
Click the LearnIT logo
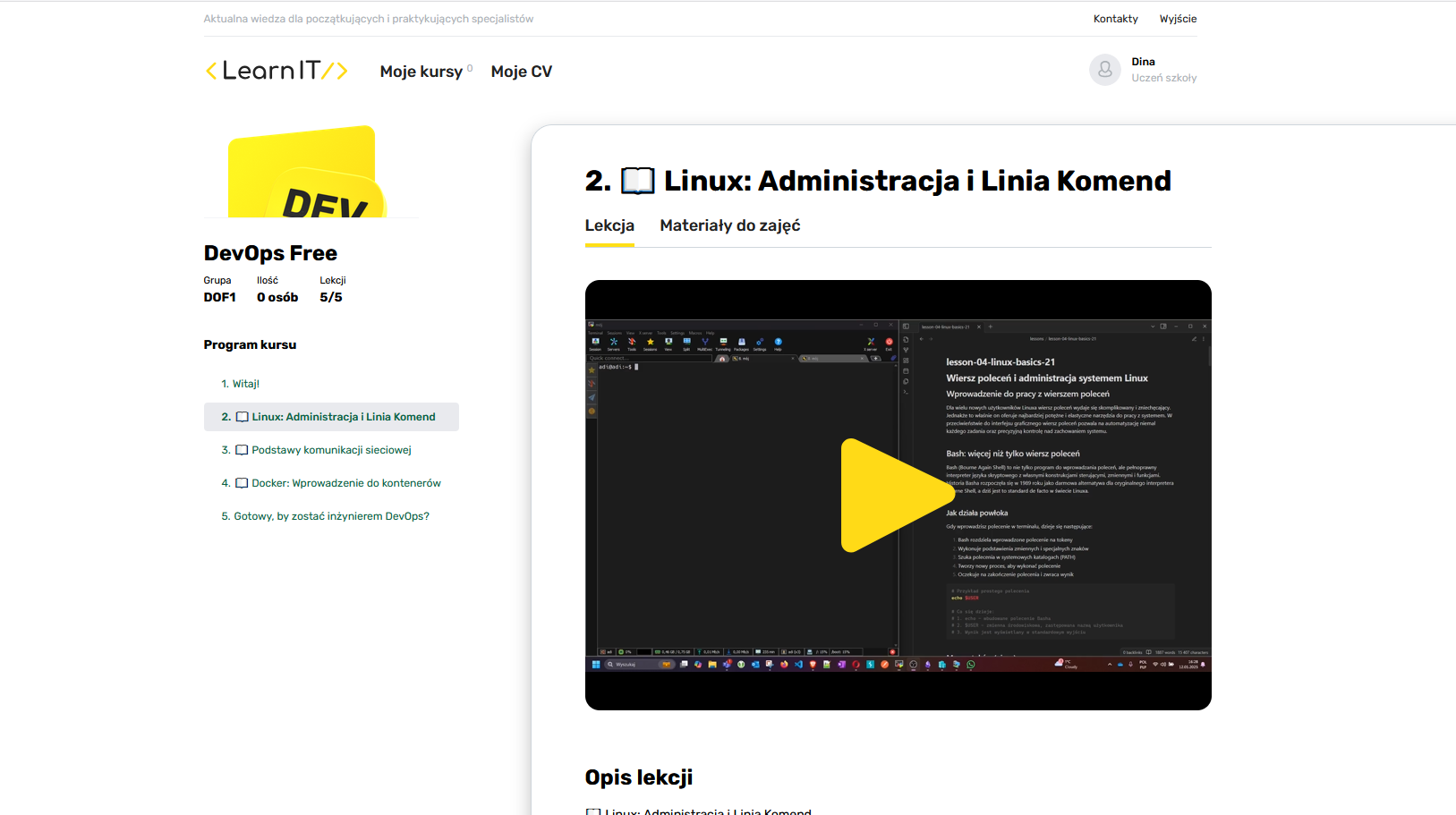(x=276, y=71)
